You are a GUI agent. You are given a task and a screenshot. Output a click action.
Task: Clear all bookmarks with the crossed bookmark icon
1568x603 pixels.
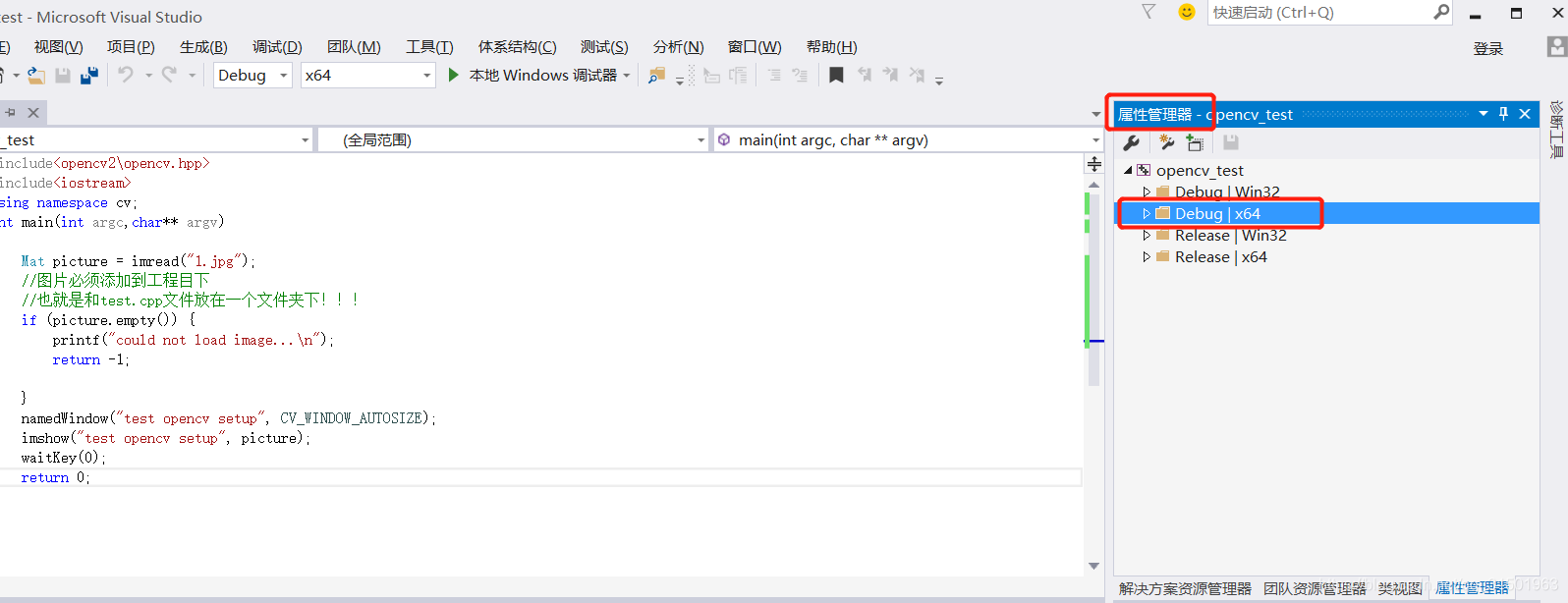tap(917, 75)
